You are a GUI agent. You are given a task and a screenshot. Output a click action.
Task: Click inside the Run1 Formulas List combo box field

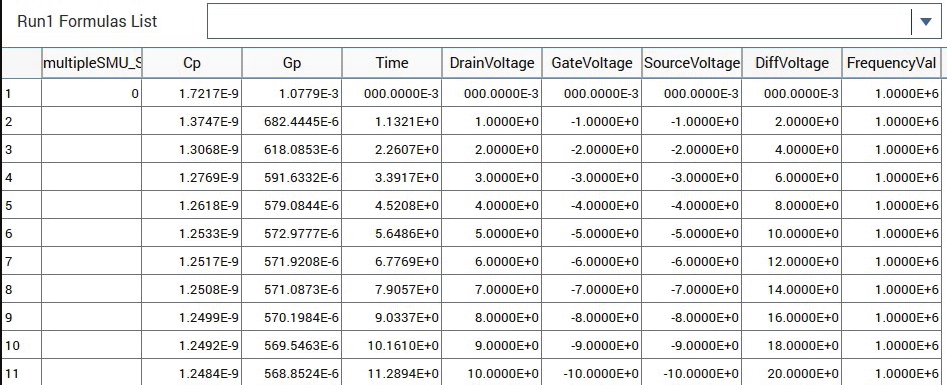[559, 21]
